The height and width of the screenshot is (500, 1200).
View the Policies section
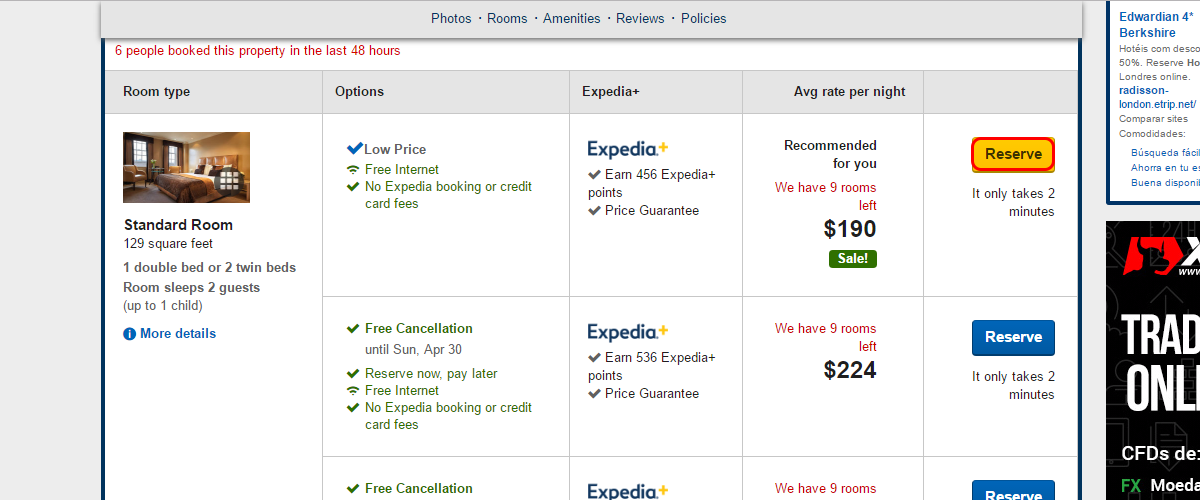[x=704, y=19]
